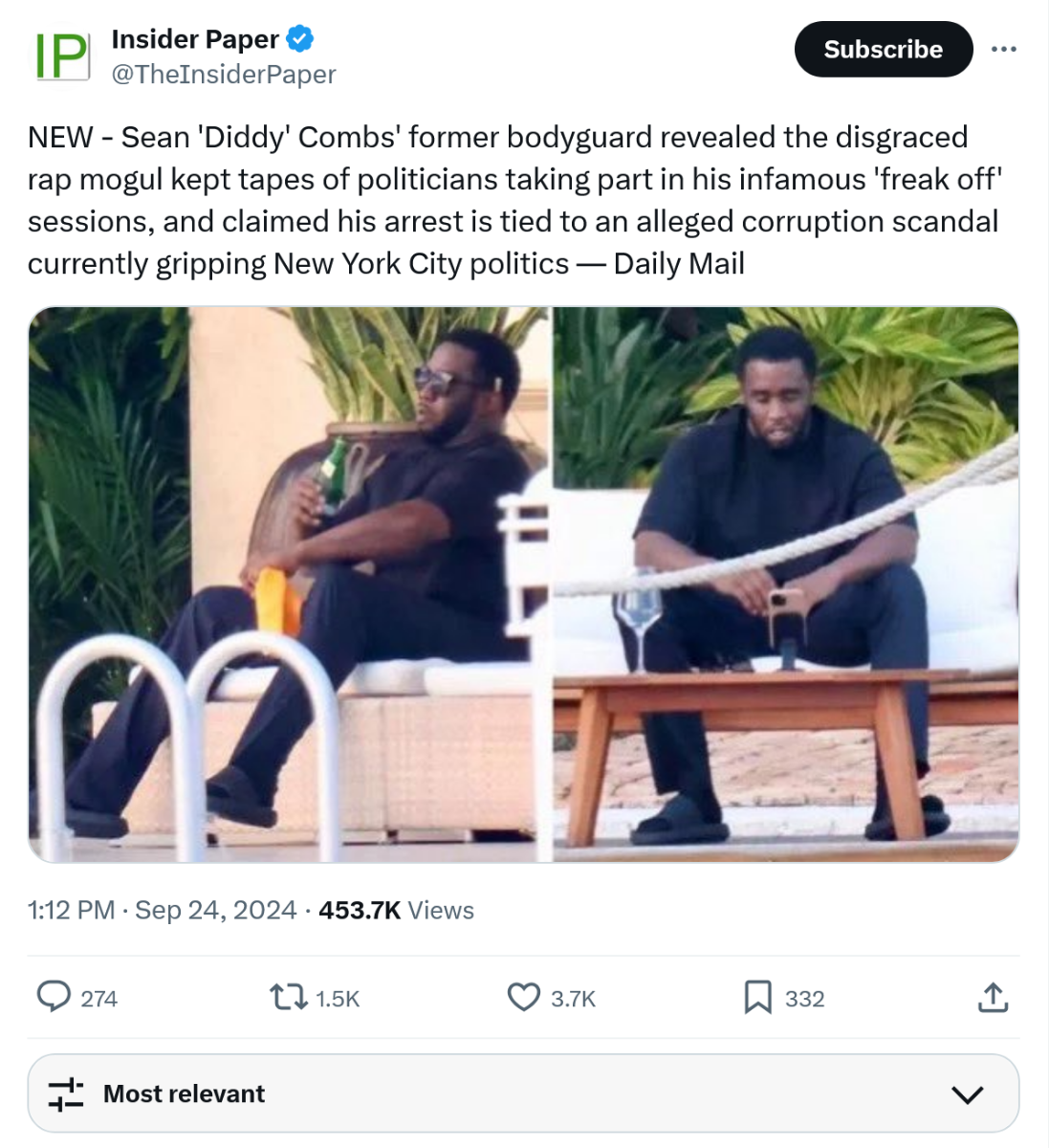This screenshot has width=1049, height=1148.
Task: Like the post with the heart icon
Action: click(523, 998)
